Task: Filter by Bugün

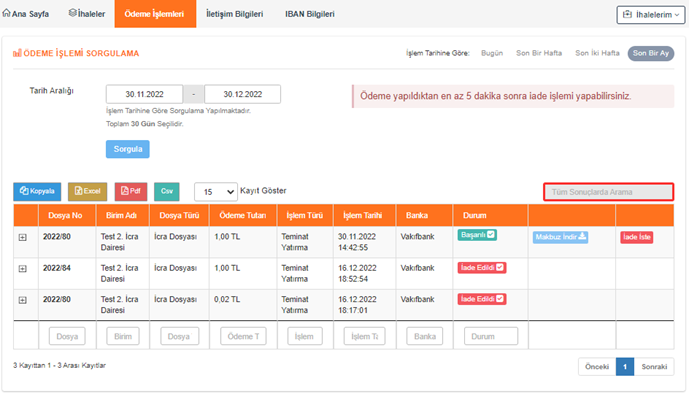Action: pos(492,53)
